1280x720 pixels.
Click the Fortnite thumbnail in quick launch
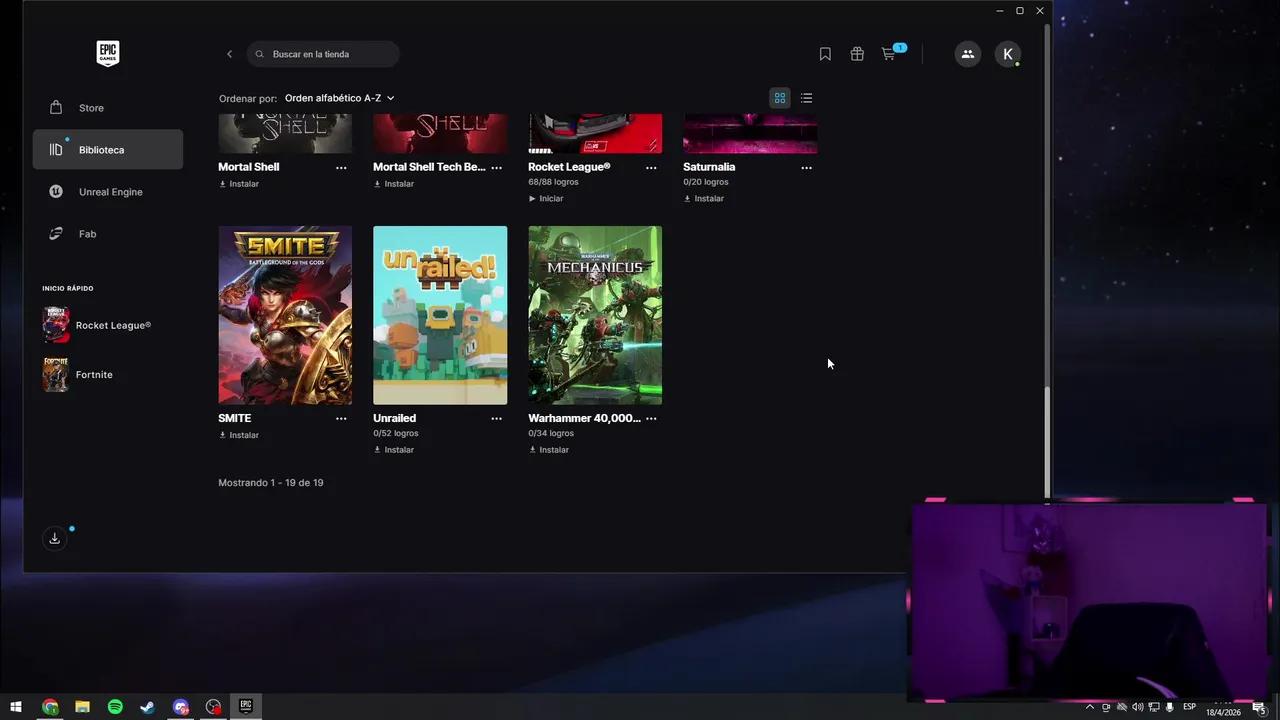tap(56, 374)
